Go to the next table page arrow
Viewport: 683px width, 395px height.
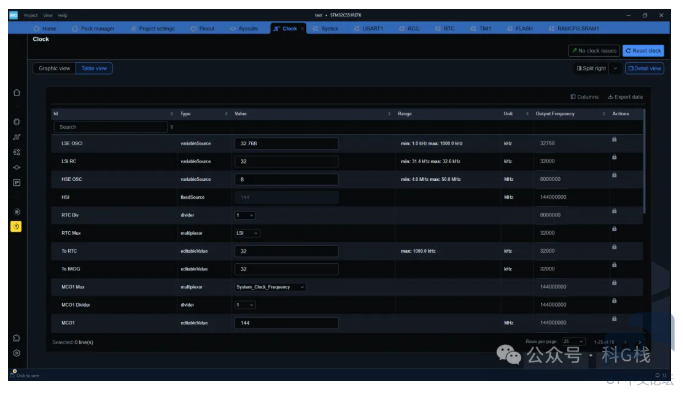point(639,342)
